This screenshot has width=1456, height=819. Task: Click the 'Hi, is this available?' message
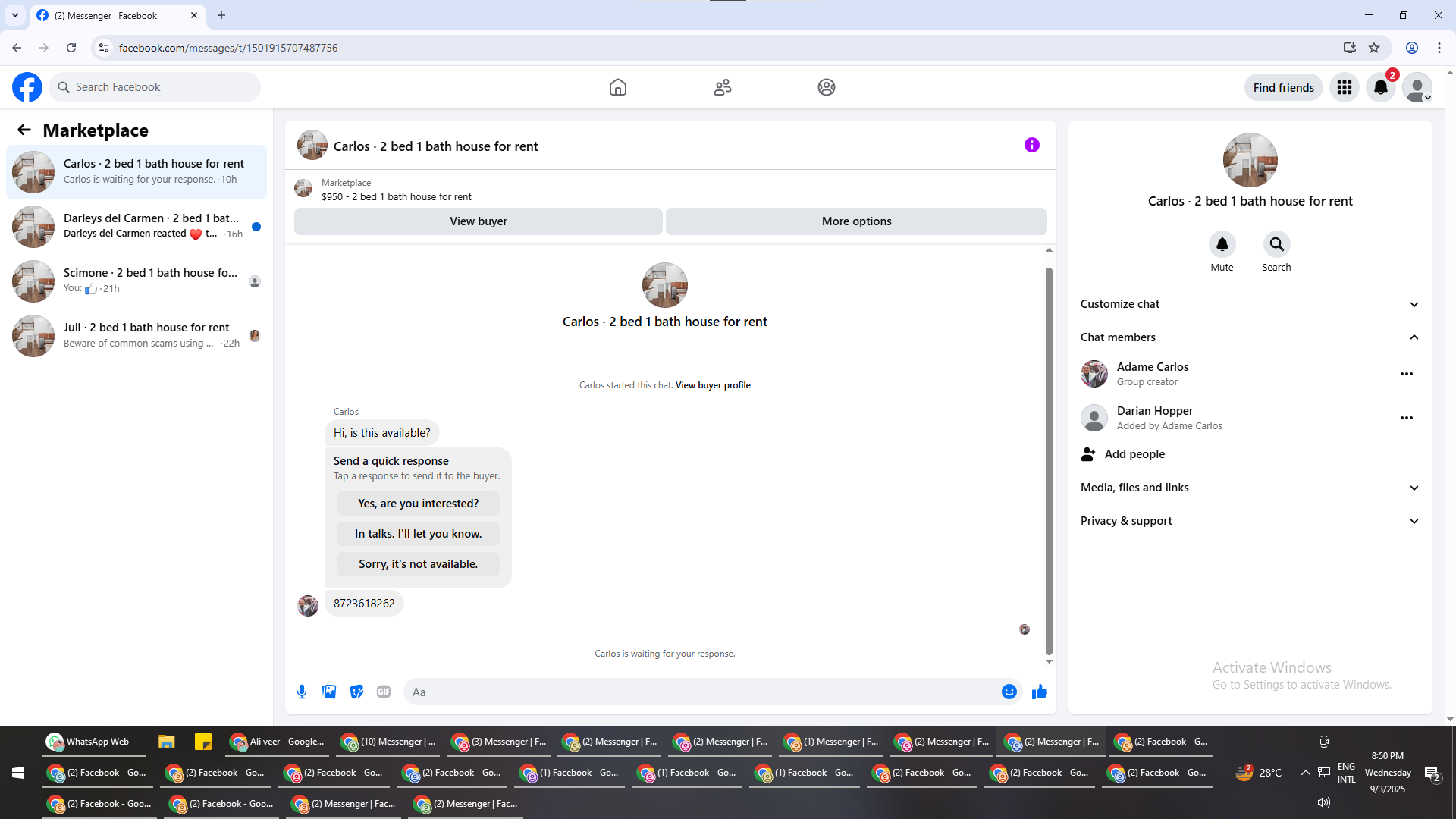(x=382, y=433)
